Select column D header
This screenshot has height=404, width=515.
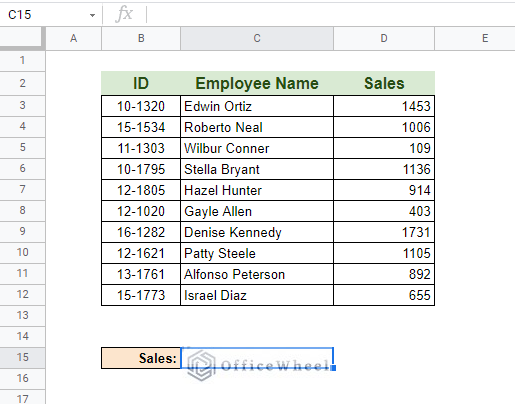tap(384, 38)
